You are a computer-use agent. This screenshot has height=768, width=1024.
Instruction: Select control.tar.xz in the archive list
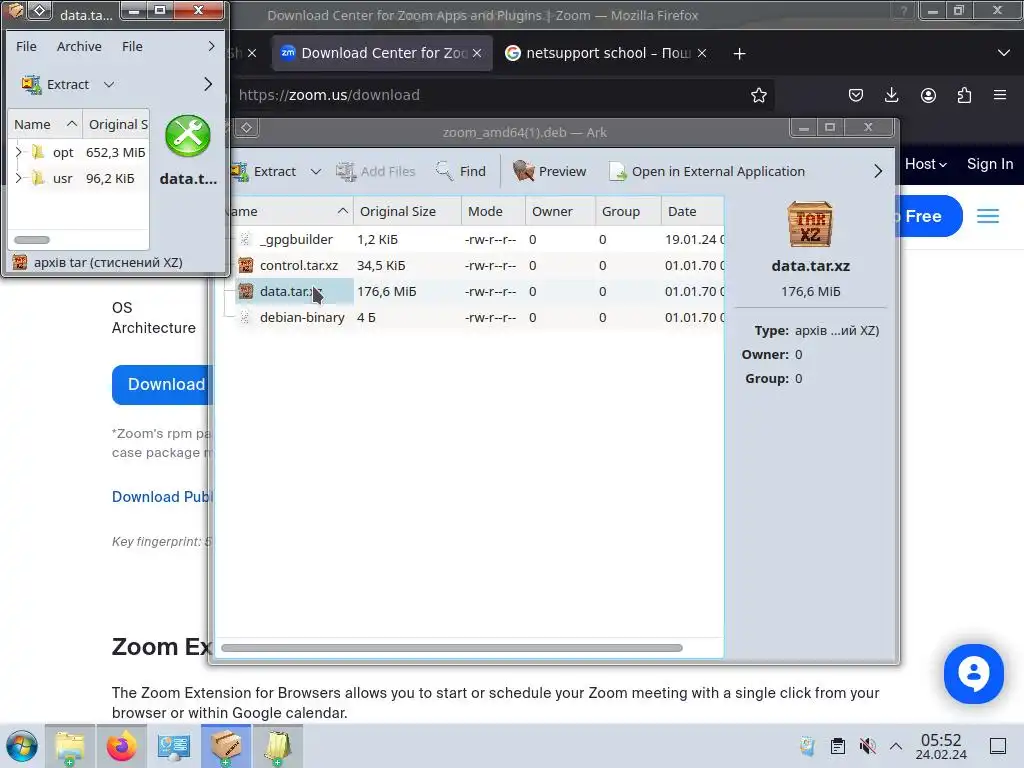coord(473,266)
